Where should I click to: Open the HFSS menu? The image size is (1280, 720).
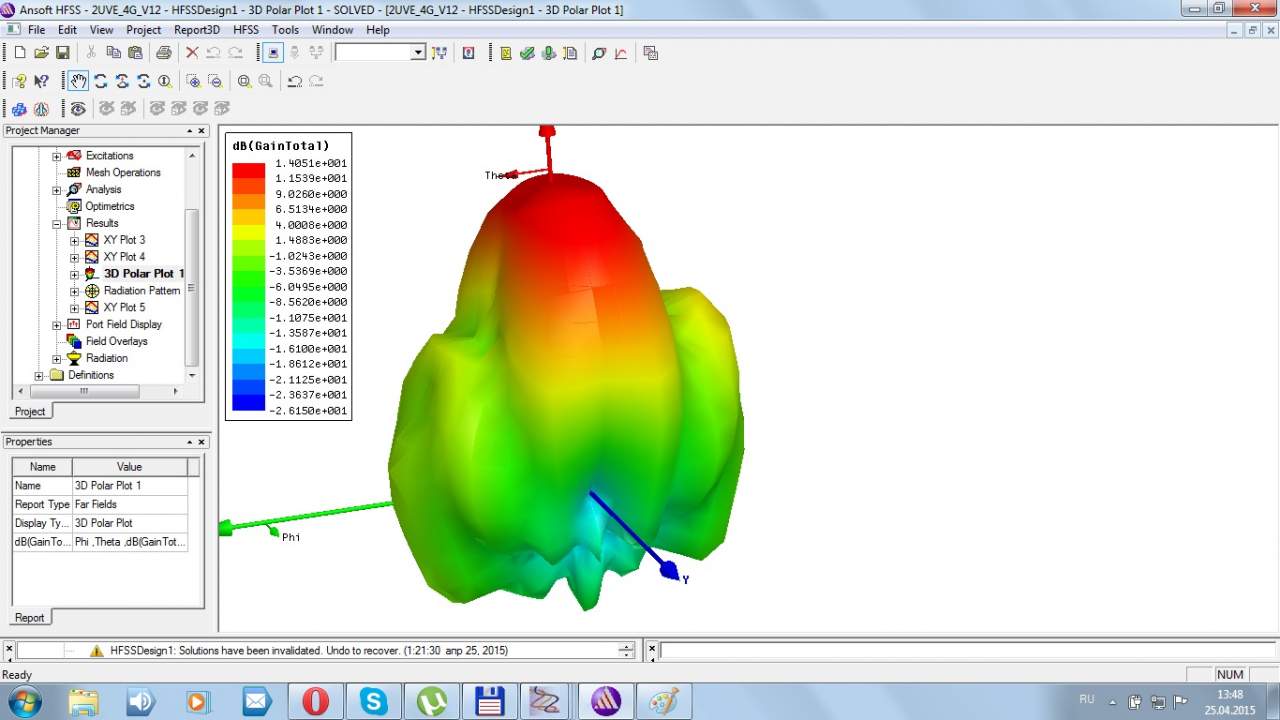point(245,30)
